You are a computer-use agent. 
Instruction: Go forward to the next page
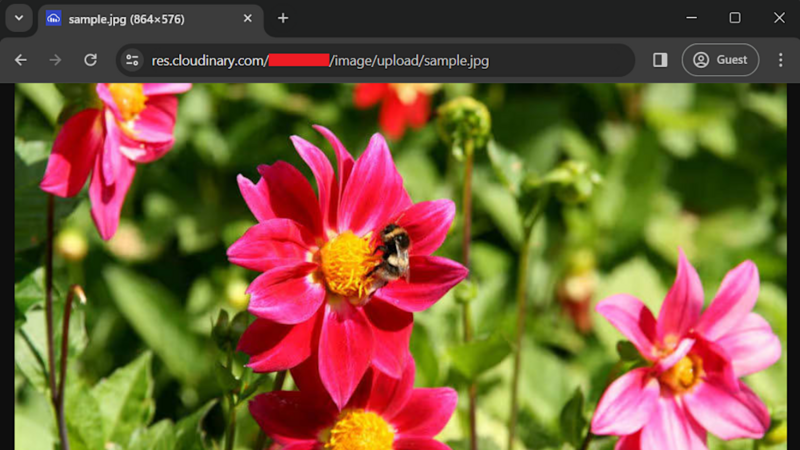(55, 60)
